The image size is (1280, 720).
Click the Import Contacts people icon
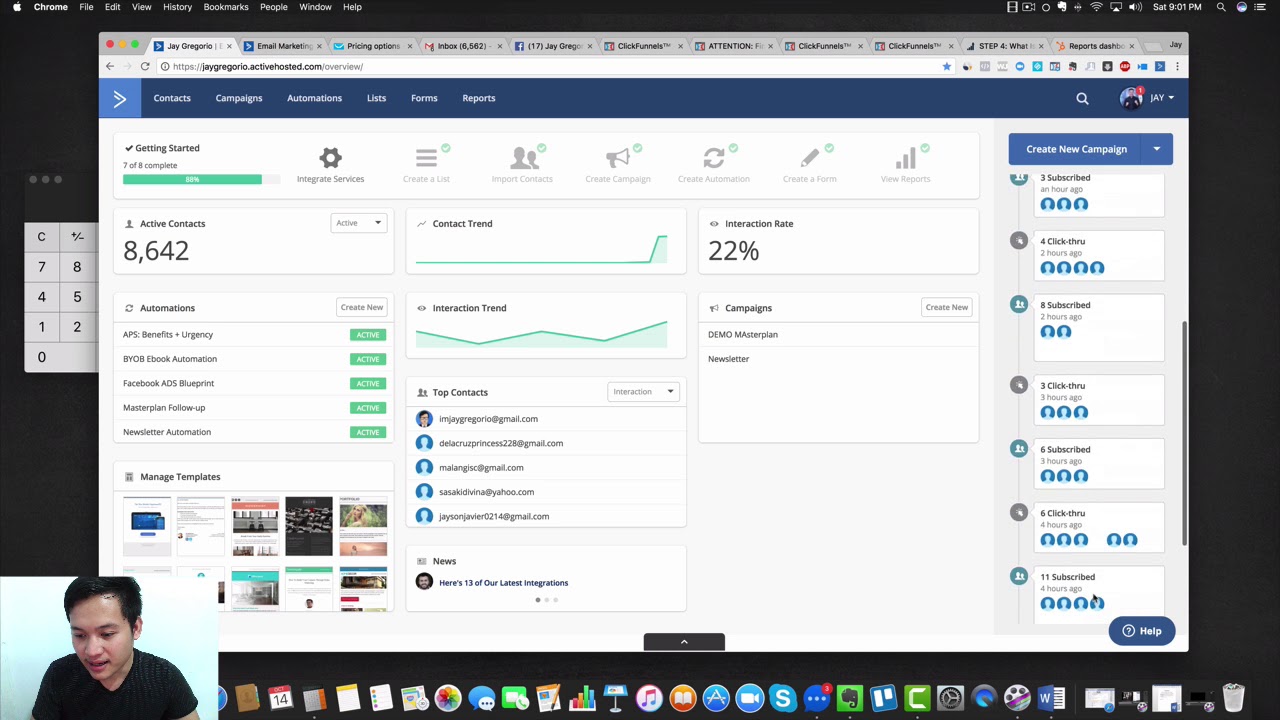point(523,158)
